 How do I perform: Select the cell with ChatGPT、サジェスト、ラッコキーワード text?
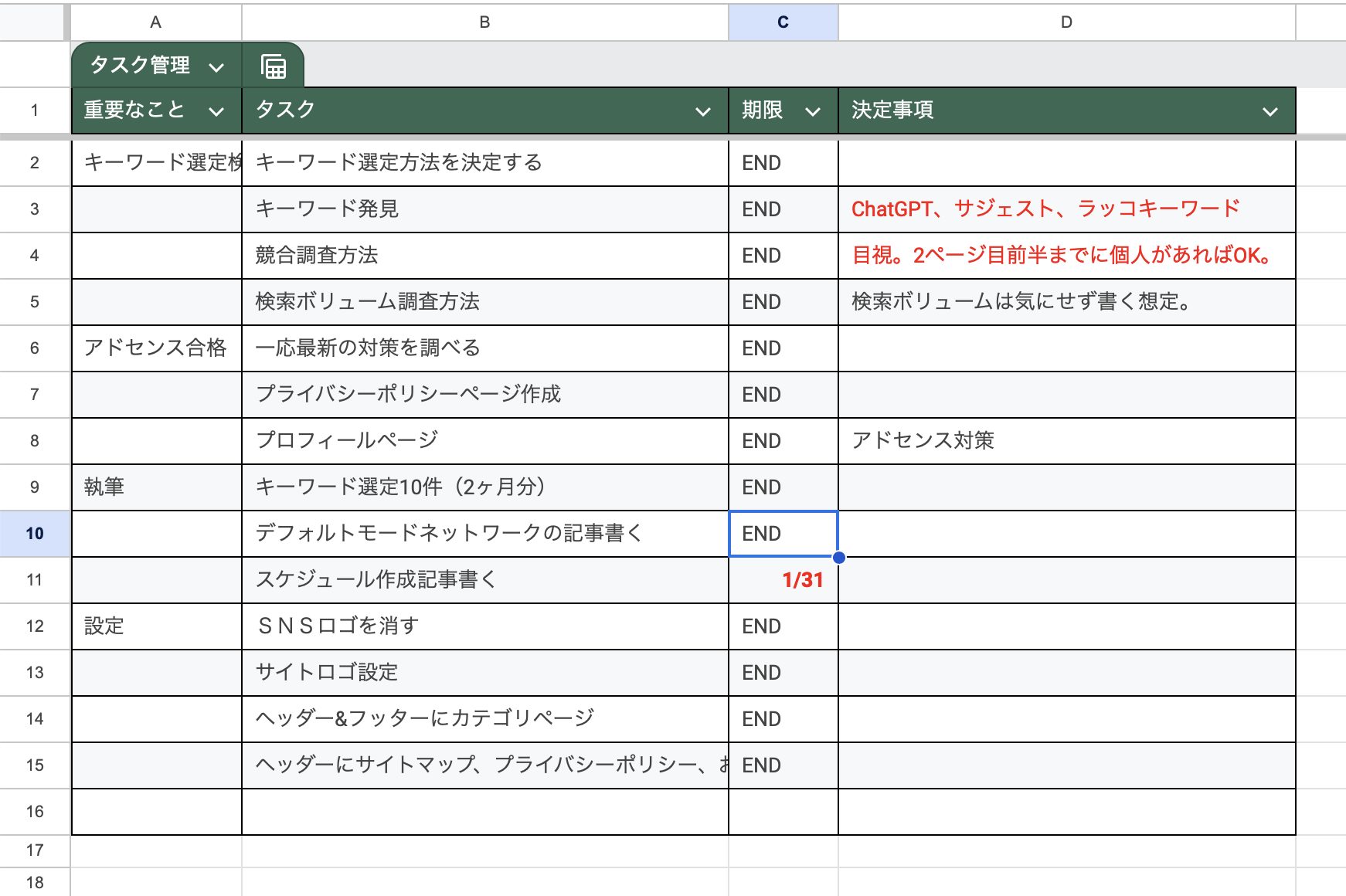coord(1066,209)
